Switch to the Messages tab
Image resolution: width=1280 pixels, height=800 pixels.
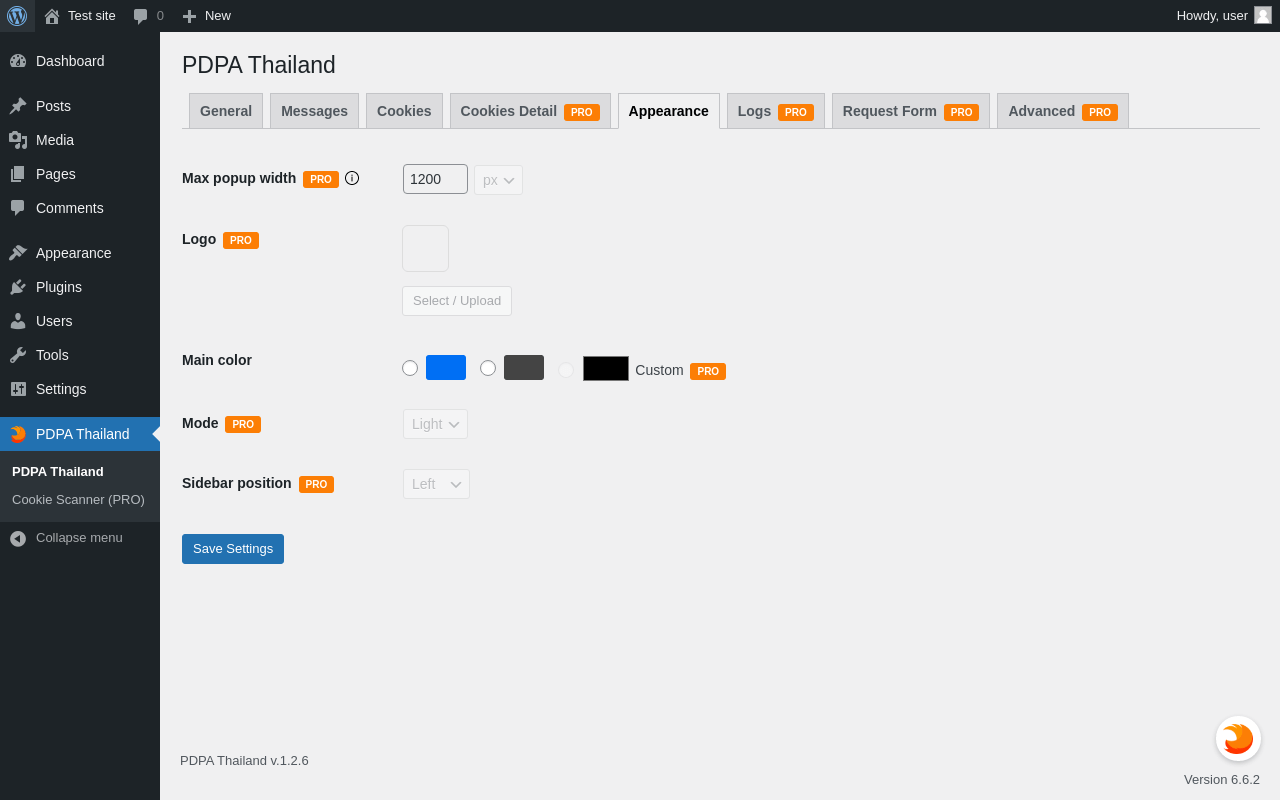coord(314,111)
